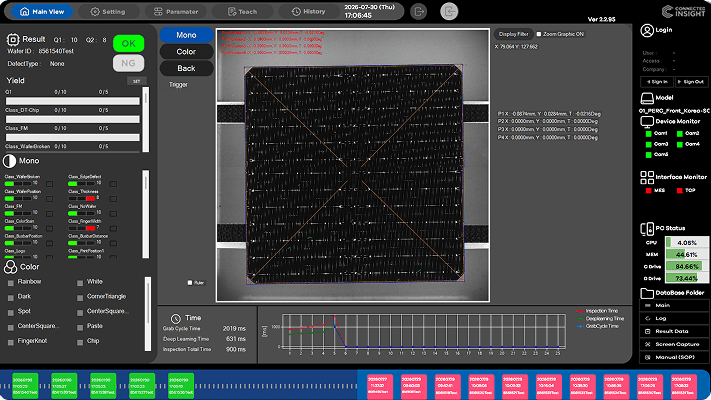Enable the Rainbow color defect checkbox

[x=11, y=283]
